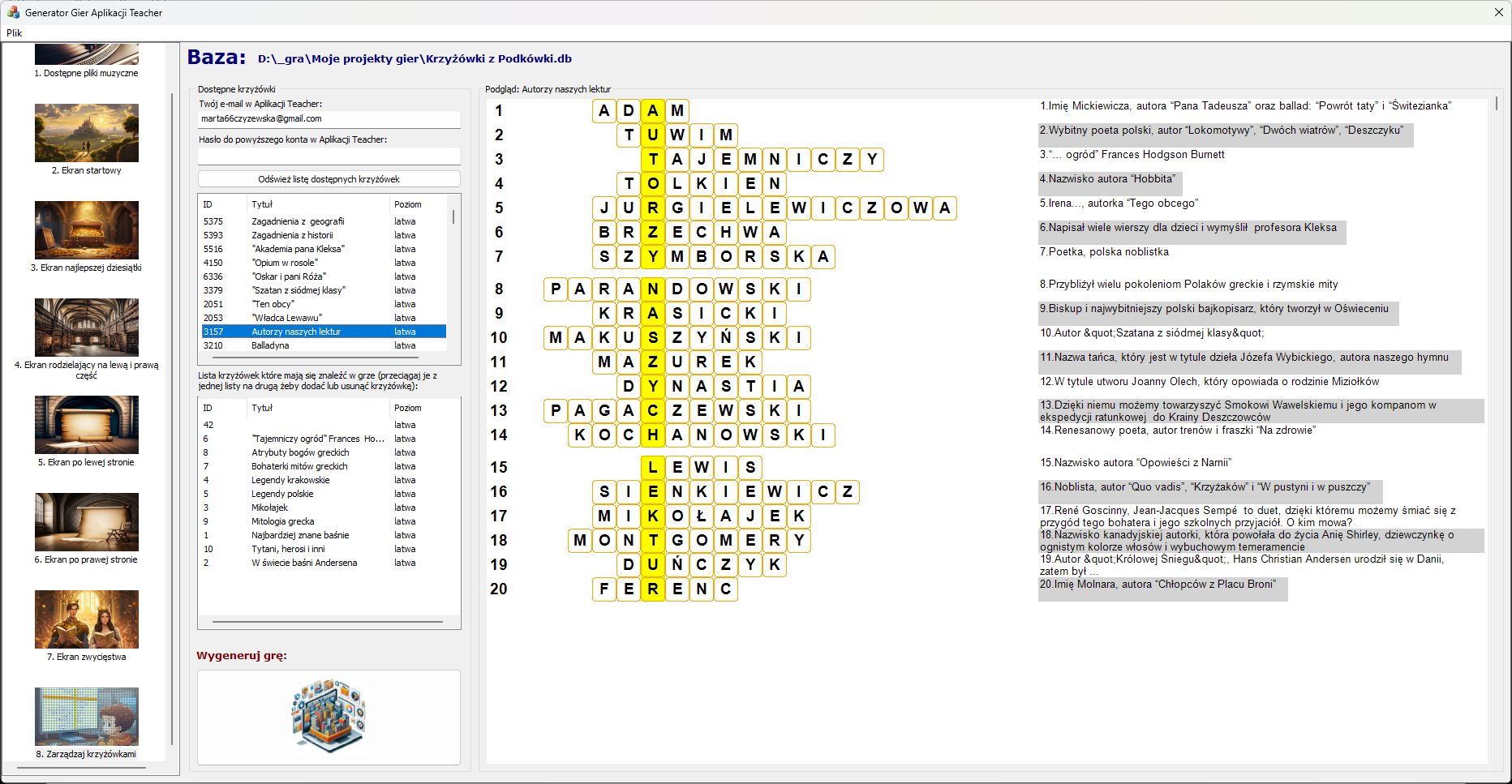The image size is (1512, 784).
Task: Select the 'Ekran po lewej stronie' thumbnail
Action: click(x=87, y=426)
